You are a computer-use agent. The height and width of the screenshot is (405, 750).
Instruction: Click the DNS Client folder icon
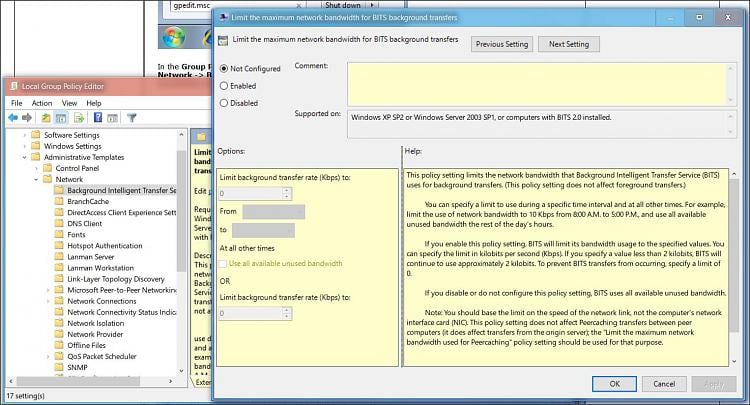point(59,223)
